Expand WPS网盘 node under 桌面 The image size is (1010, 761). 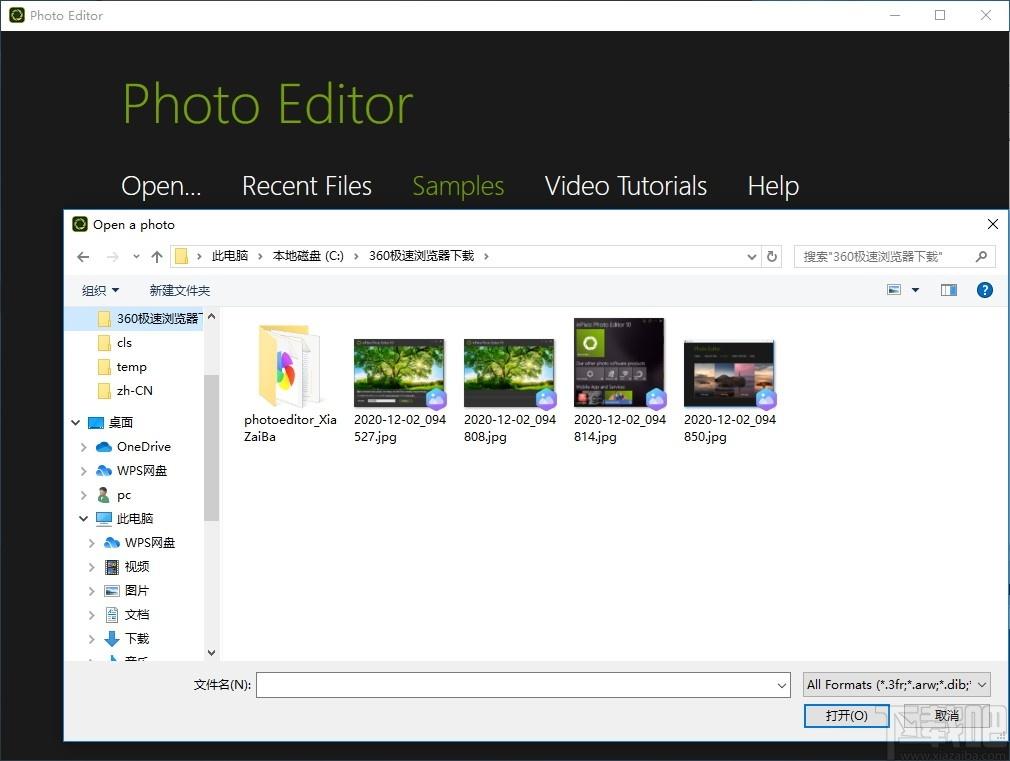click(x=84, y=471)
